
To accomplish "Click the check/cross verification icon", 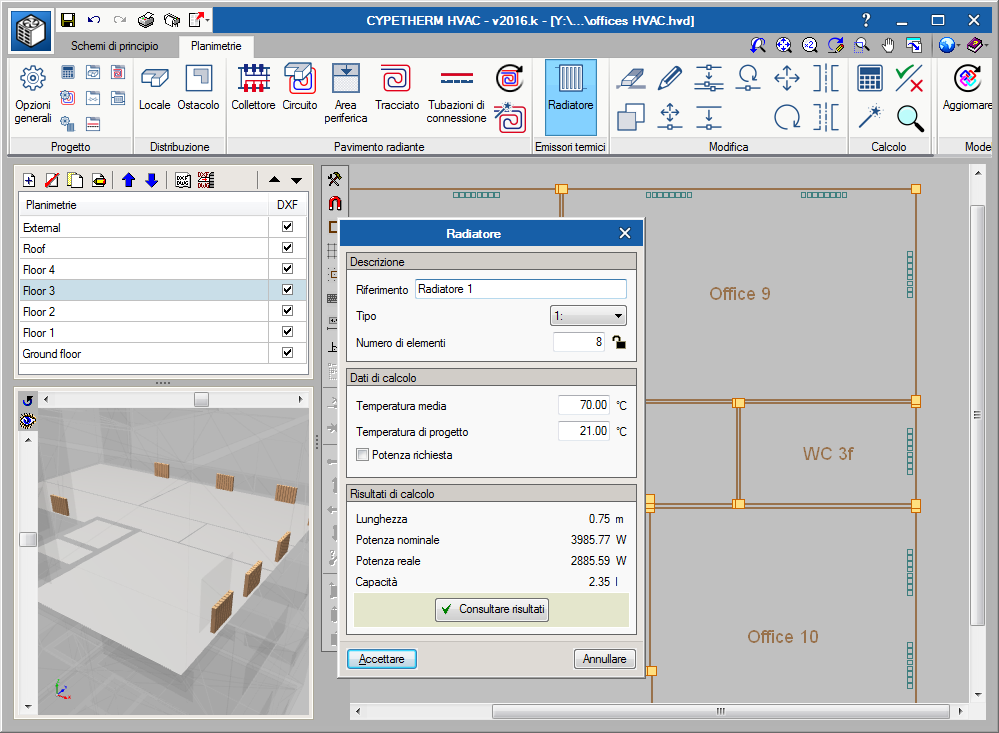I will pyautogui.click(x=909, y=78).
